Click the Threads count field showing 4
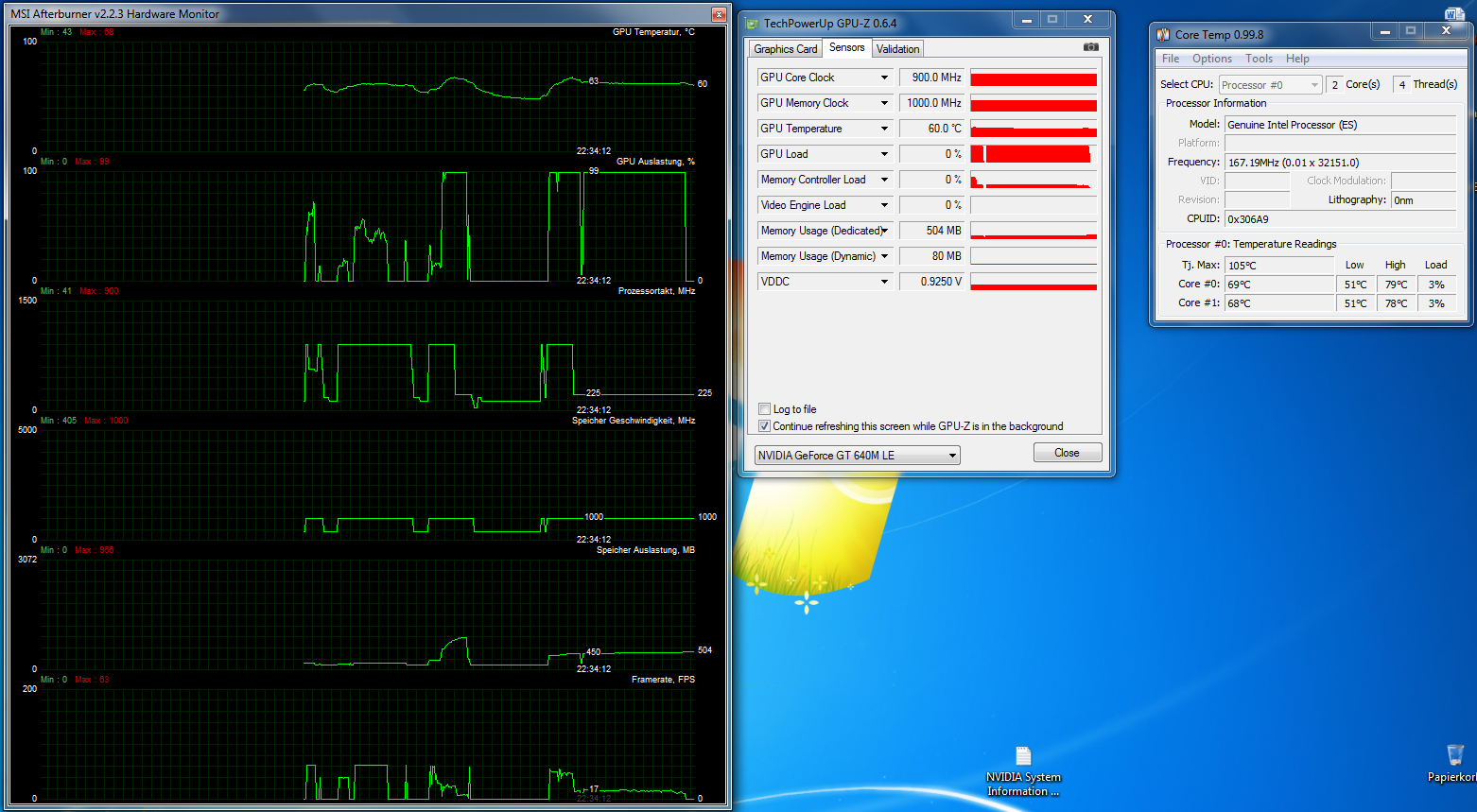 1401,85
